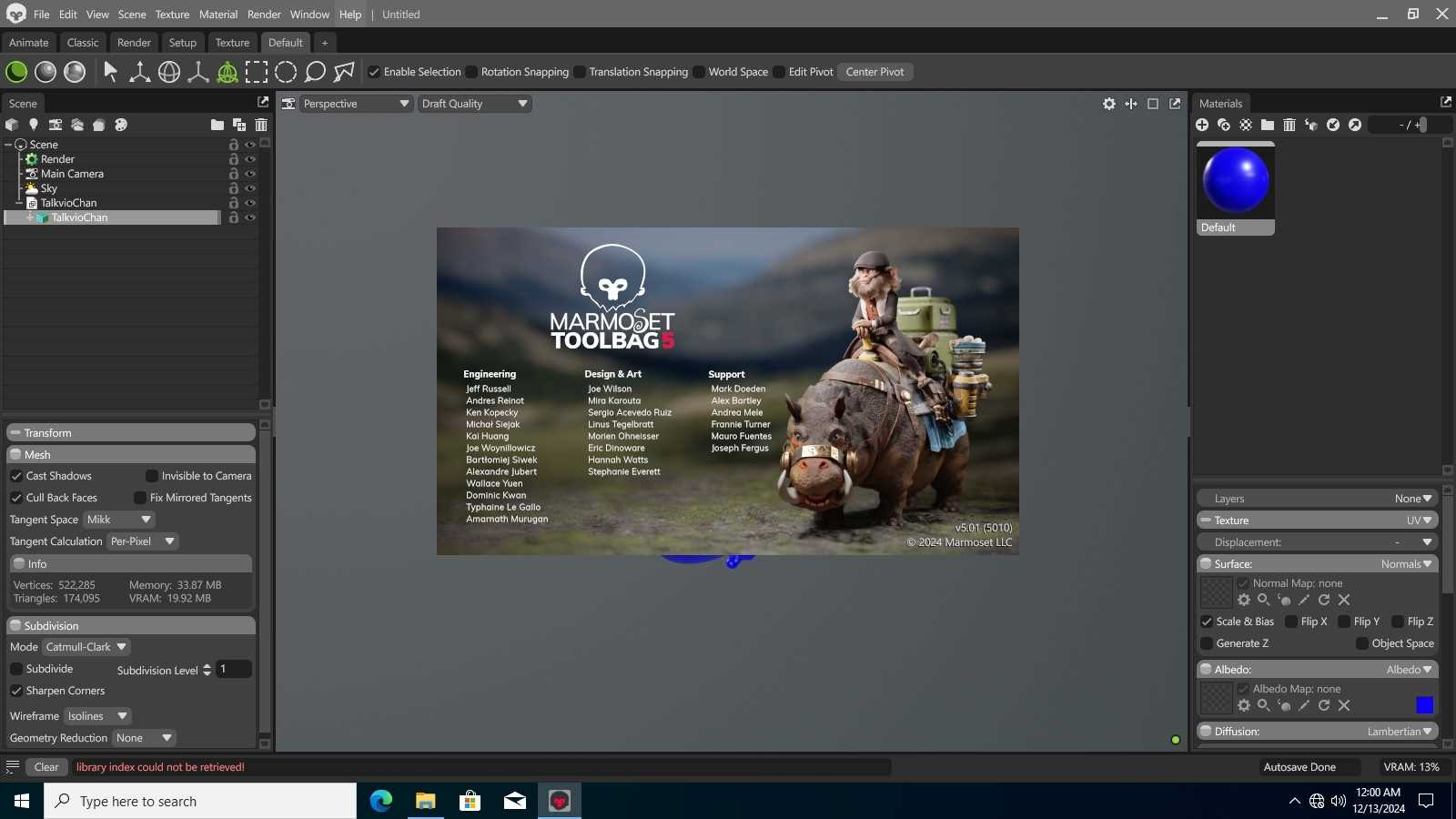
Task: Collapse the Scene root tree node
Action: tap(8, 145)
